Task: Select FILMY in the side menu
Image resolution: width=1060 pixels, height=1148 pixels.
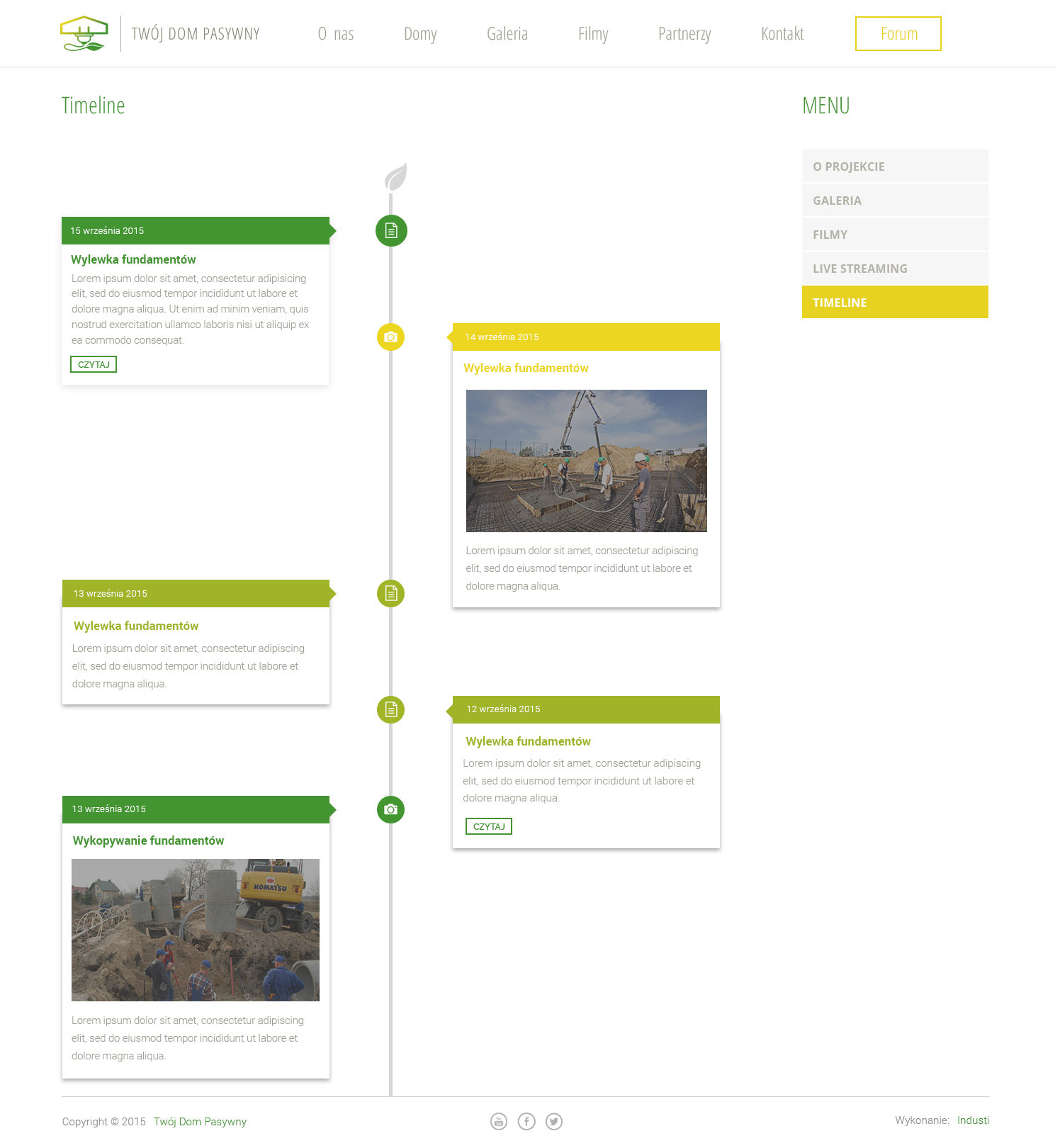Action: click(895, 235)
